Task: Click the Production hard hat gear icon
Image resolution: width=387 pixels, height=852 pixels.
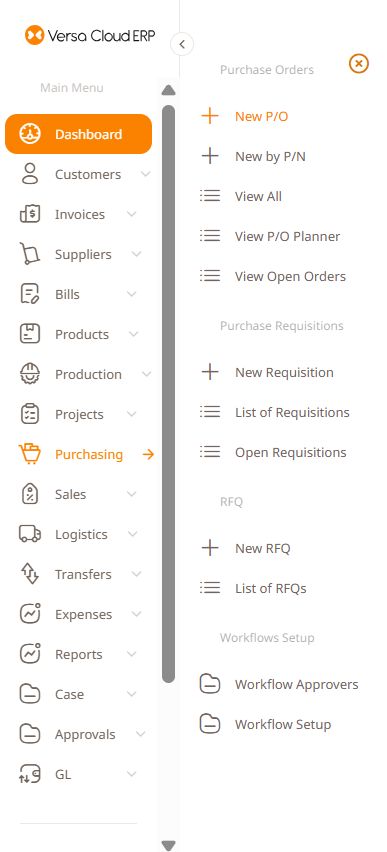Action: click(x=30, y=374)
